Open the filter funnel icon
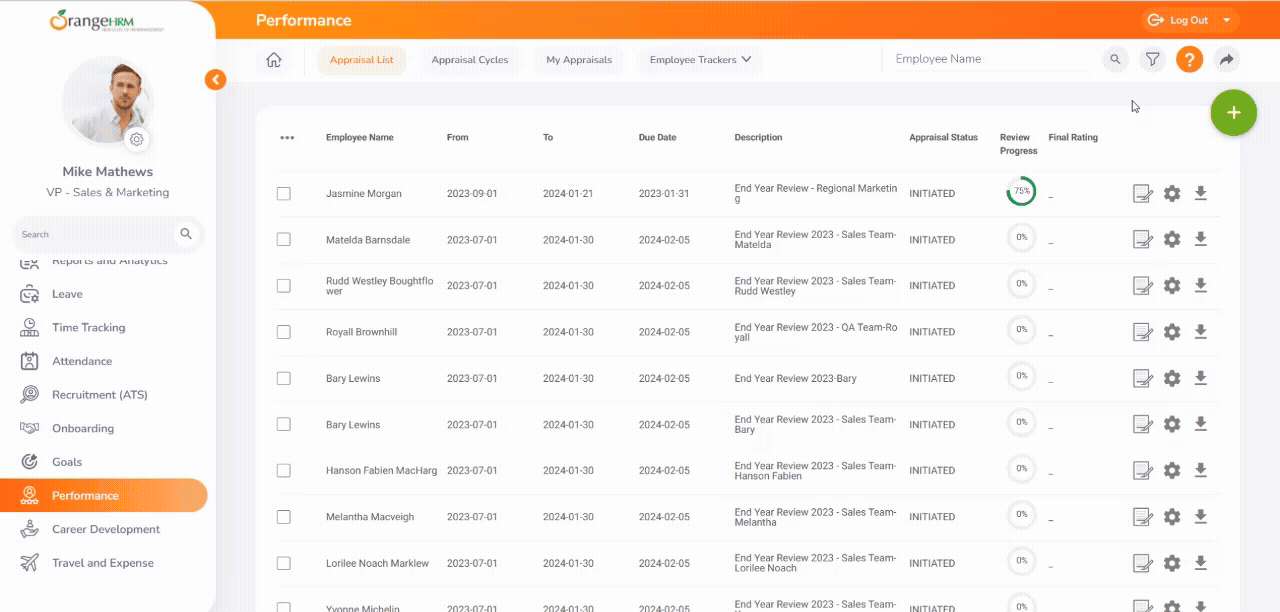This screenshot has height=612, width=1280. pyautogui.click(x=1153, y=60)
